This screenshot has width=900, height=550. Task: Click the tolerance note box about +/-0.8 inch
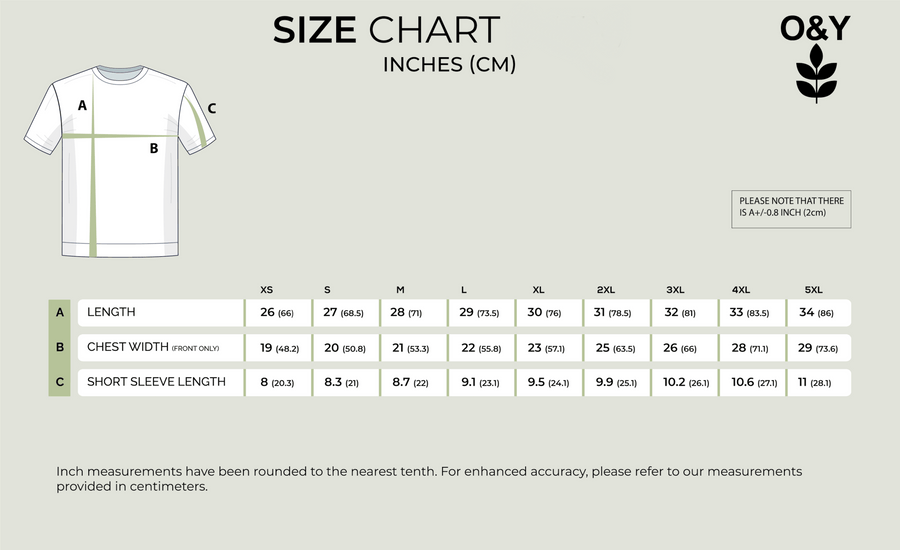791,208
